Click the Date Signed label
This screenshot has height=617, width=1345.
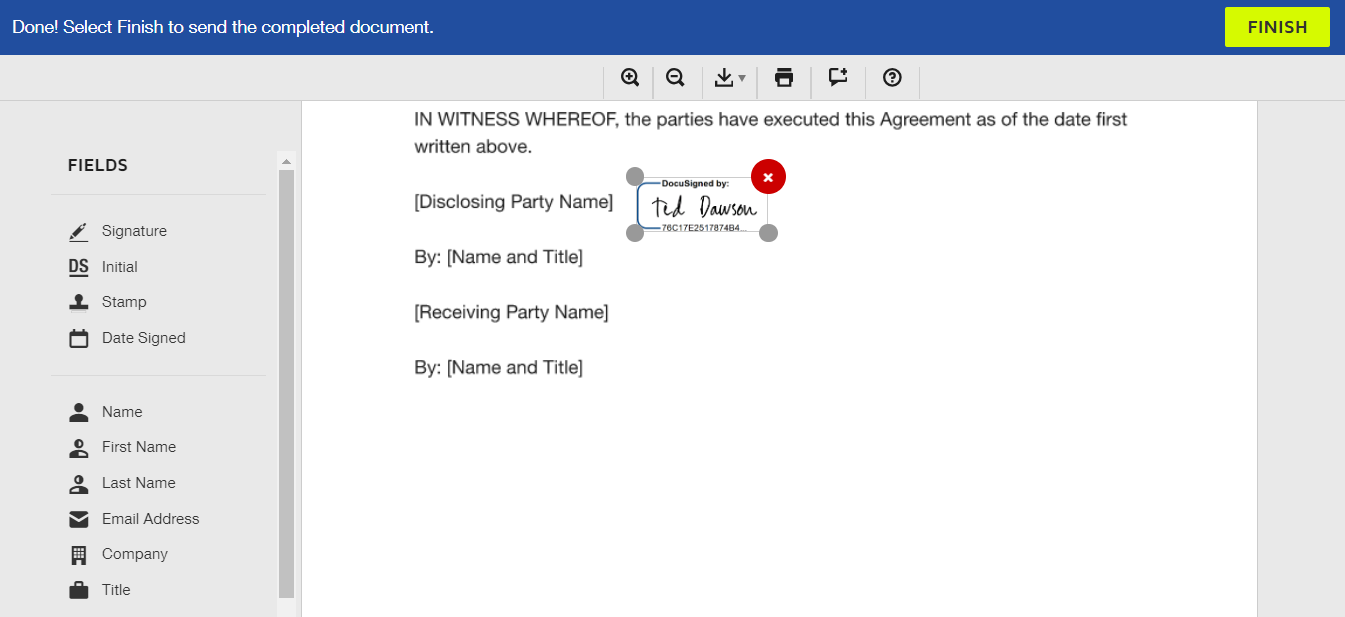(x=144, y=338)
